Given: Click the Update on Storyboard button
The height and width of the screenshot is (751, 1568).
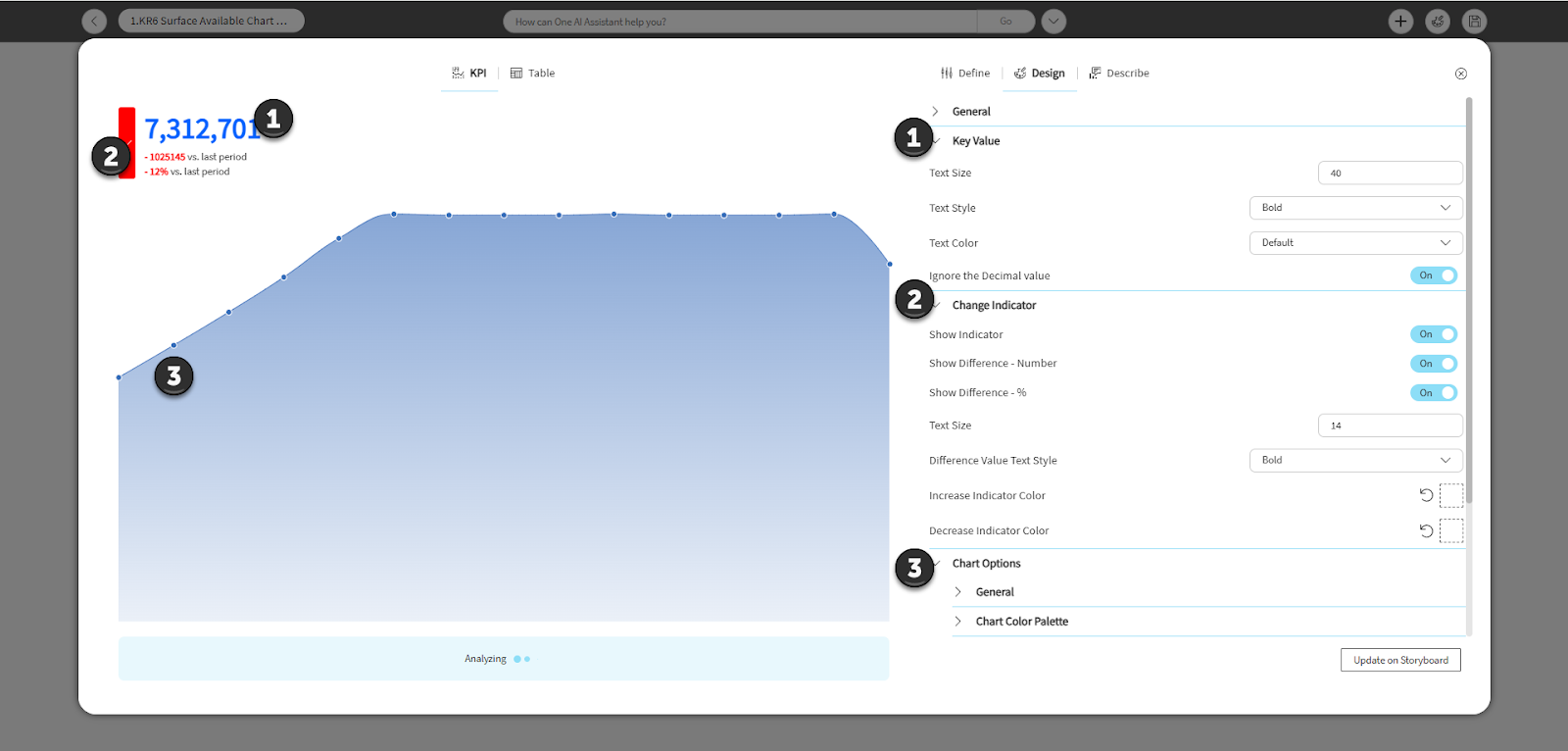Looking at the screenshot, I should tap(1400, 660).
